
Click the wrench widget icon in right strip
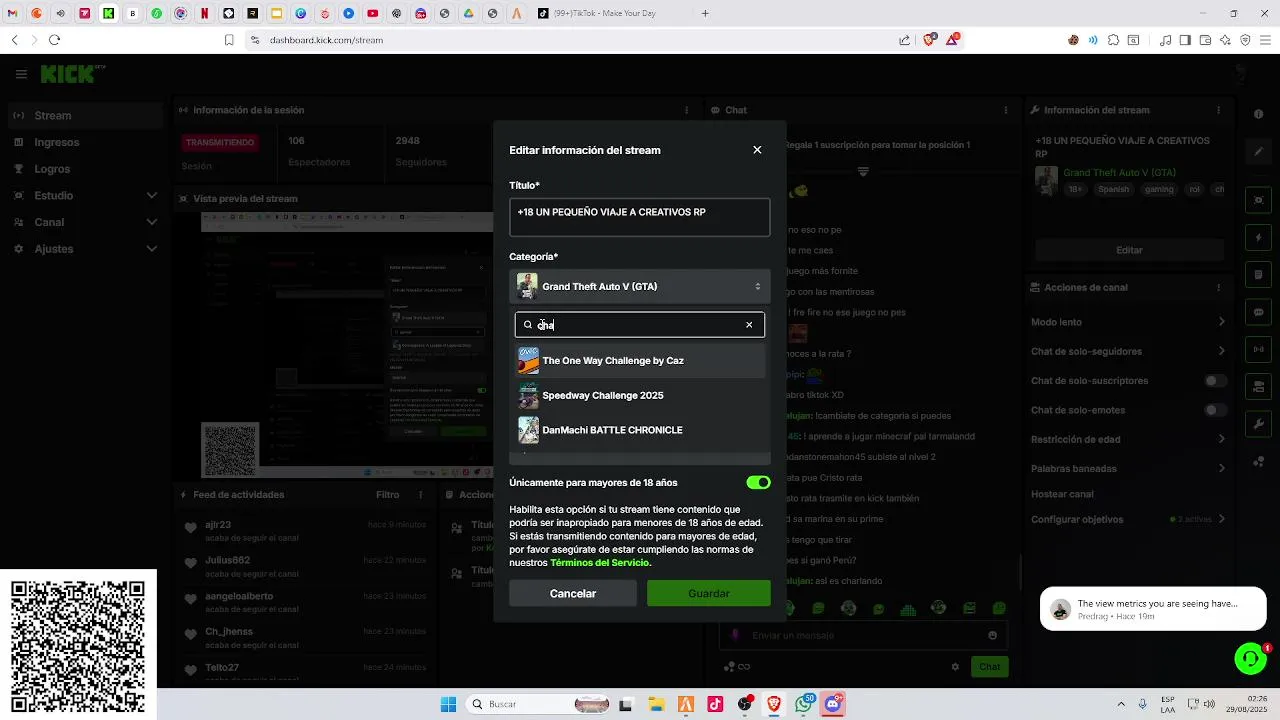(x=1259, y=424)
